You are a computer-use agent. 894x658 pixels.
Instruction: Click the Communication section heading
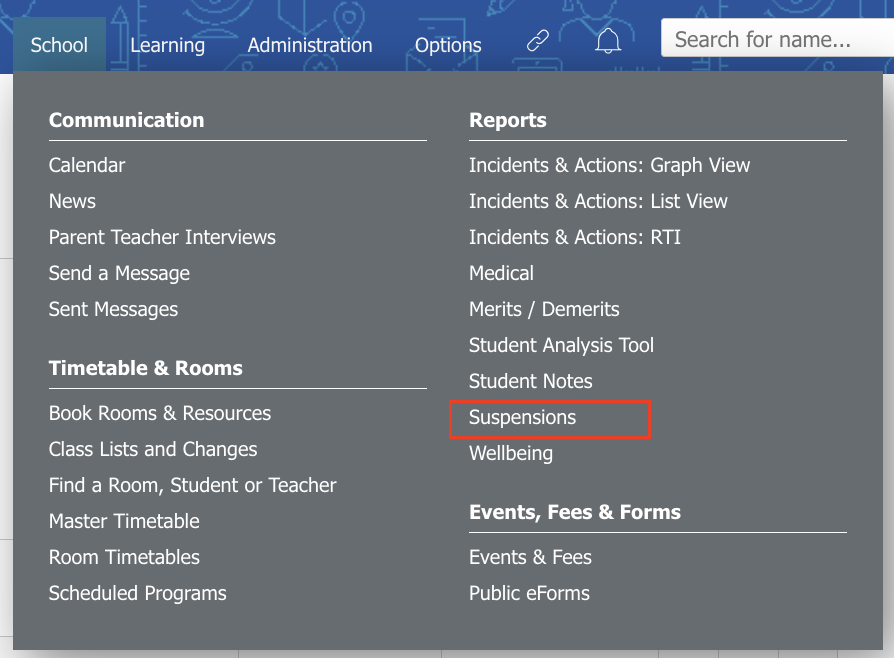coord(127,120)
